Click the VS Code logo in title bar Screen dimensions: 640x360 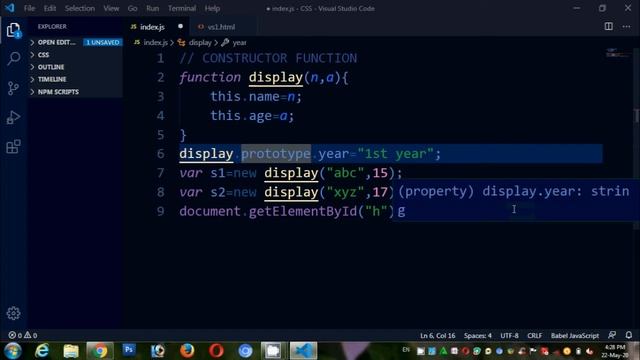point(9,8)
